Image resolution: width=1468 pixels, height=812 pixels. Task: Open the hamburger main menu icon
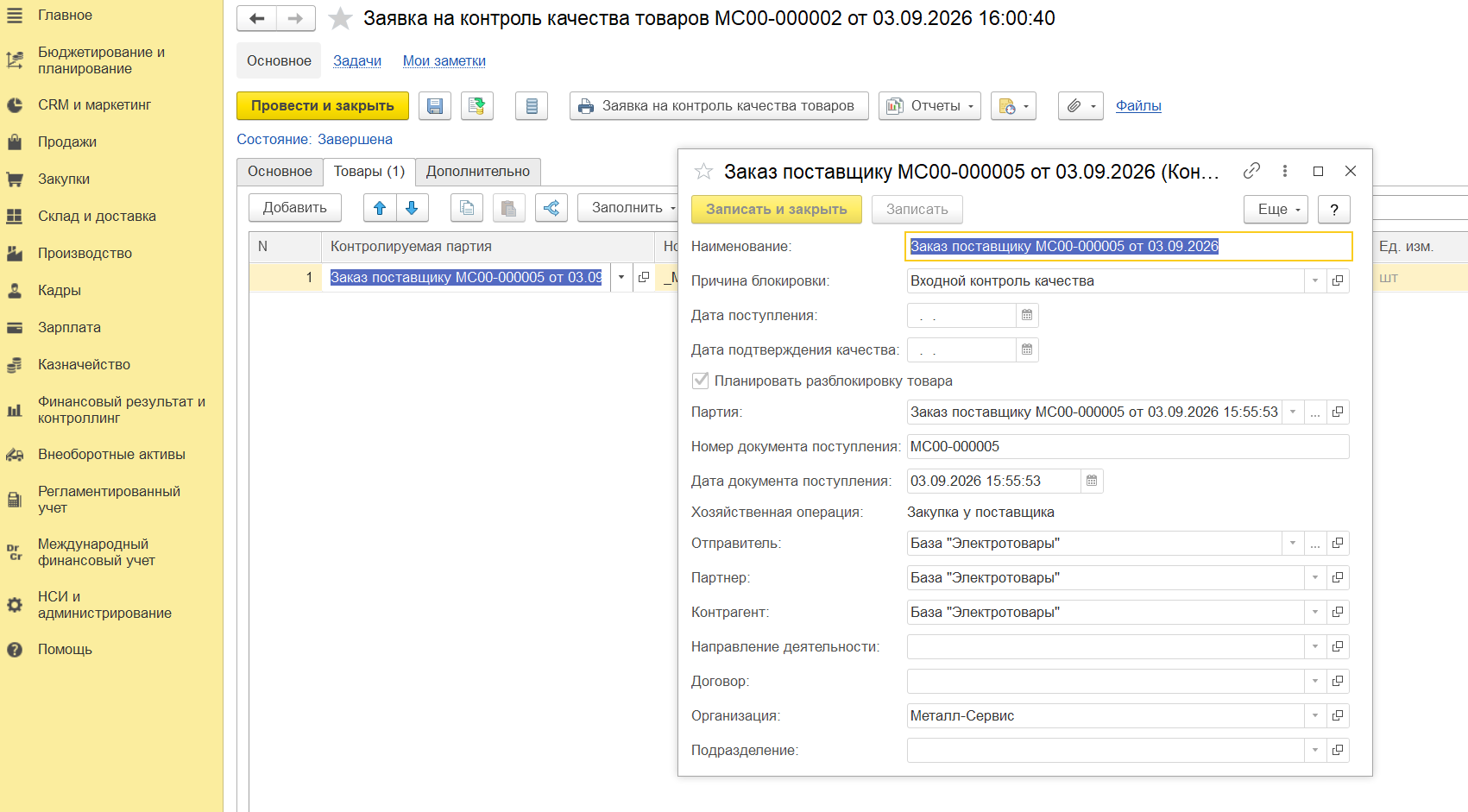15,15
